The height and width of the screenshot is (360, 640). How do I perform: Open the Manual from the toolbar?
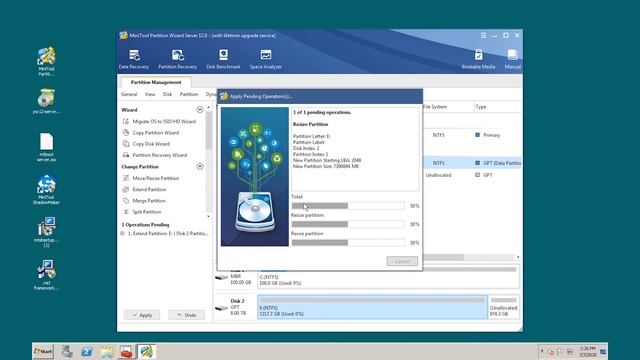(x=512, y=59)
